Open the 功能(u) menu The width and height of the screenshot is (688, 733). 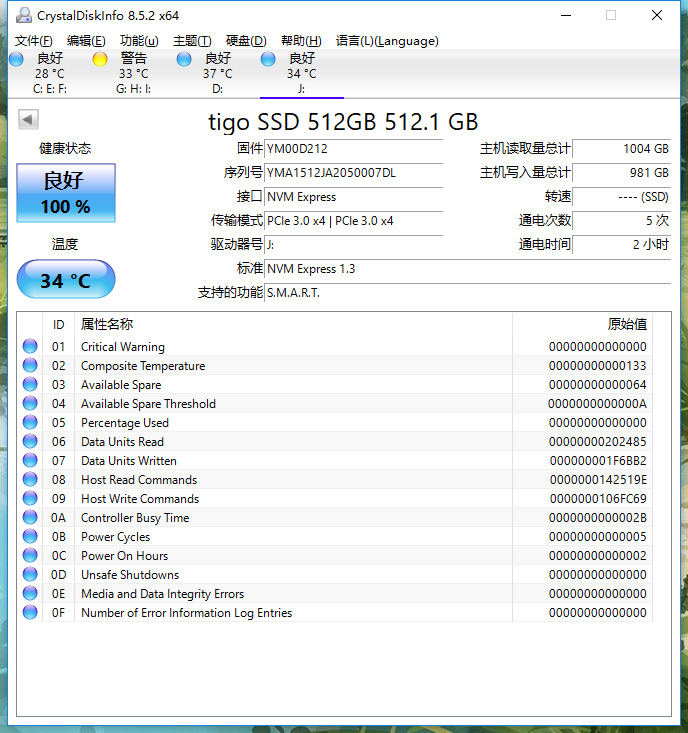[x=139, y=41]
